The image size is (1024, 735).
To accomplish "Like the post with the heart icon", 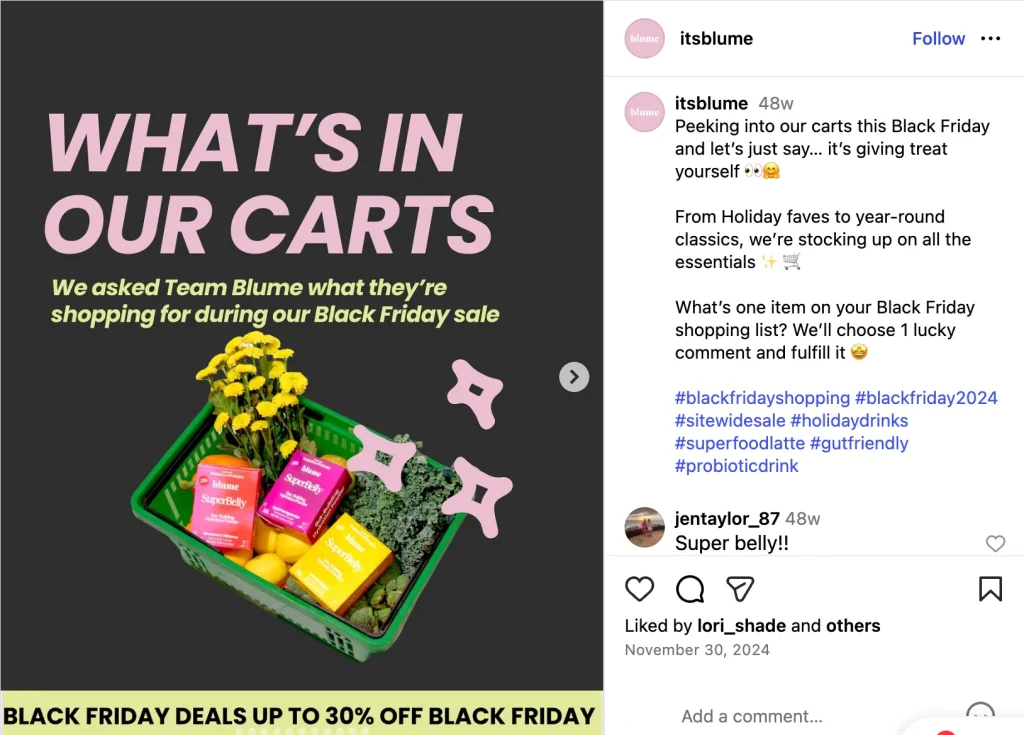I will click(639, 589).
